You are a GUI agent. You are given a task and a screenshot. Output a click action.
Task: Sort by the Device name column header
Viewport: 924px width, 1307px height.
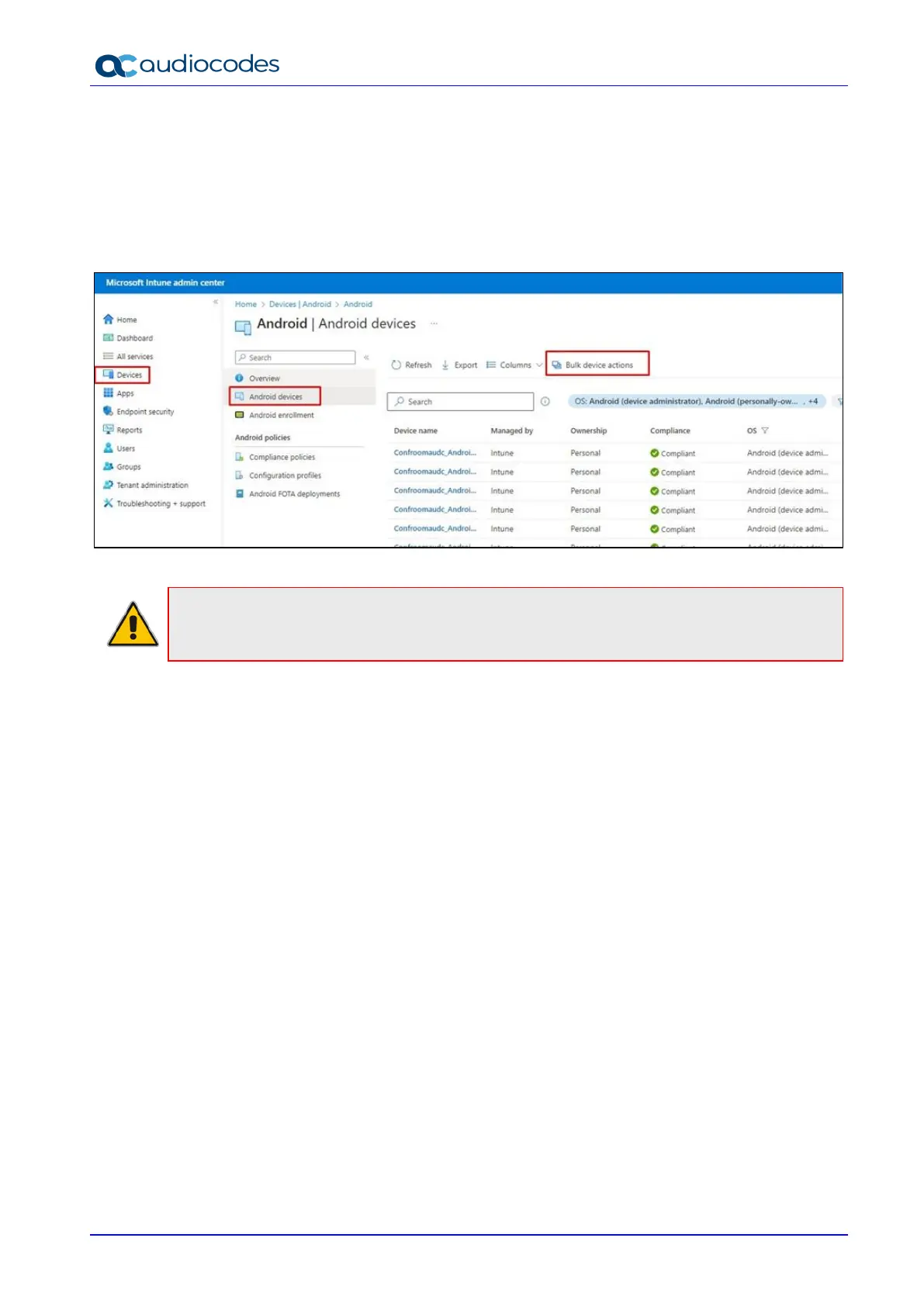click(x=416, y=430)
